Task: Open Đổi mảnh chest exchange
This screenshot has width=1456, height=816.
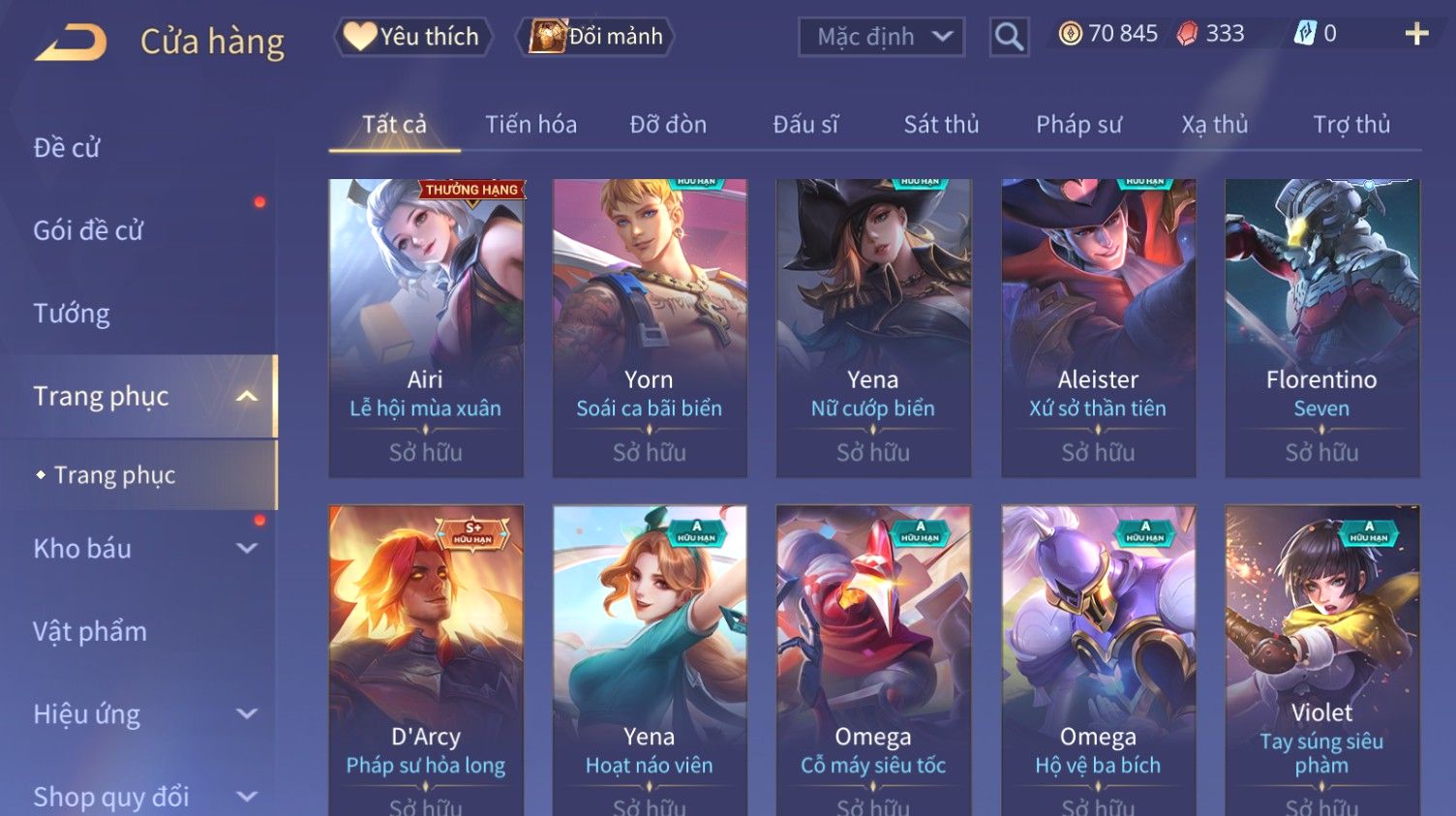Action: pyautogui.click(x=595, y=37)
